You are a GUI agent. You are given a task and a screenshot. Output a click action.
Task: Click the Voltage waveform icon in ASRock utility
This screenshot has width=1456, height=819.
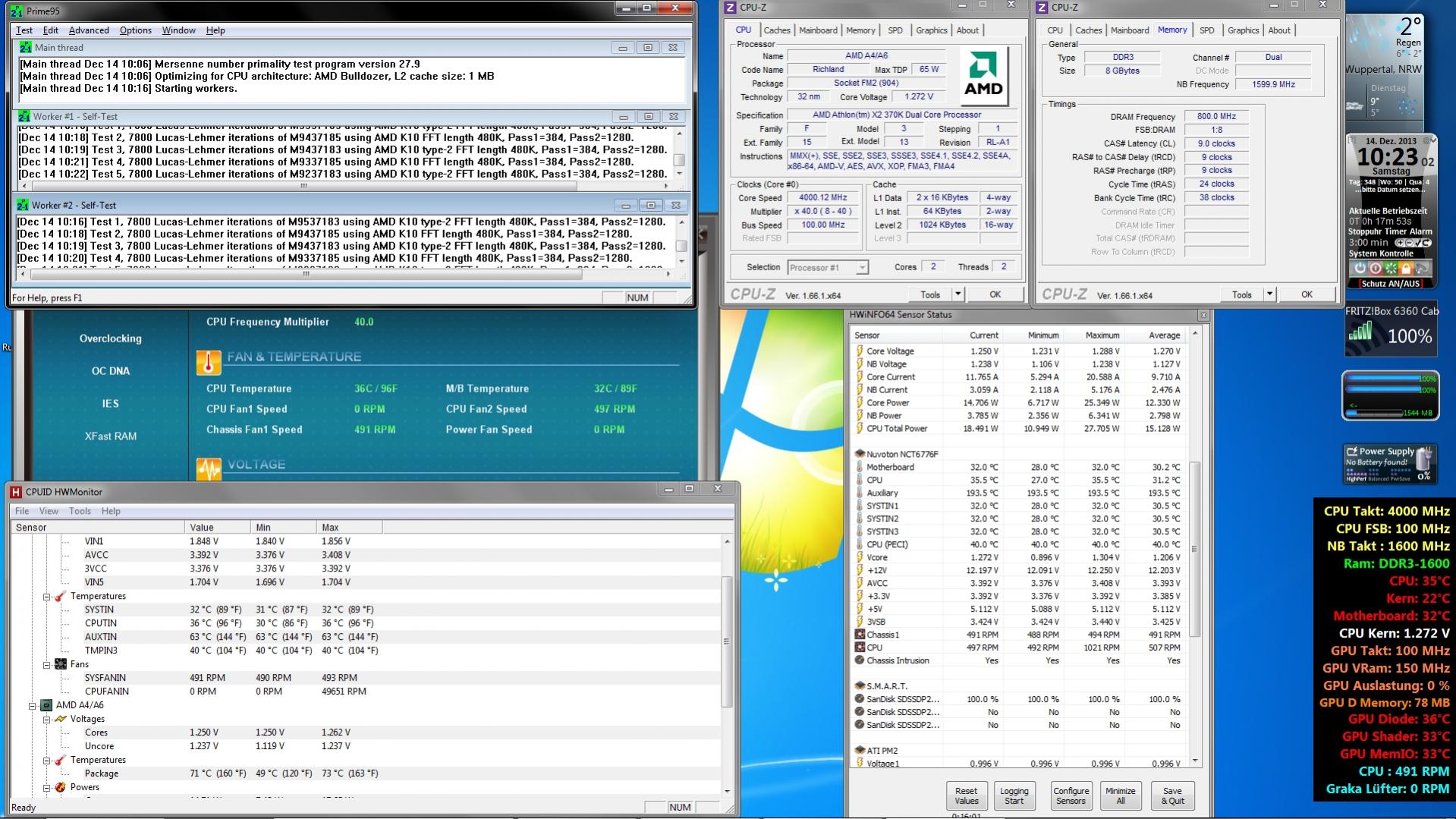pos(209,469)
